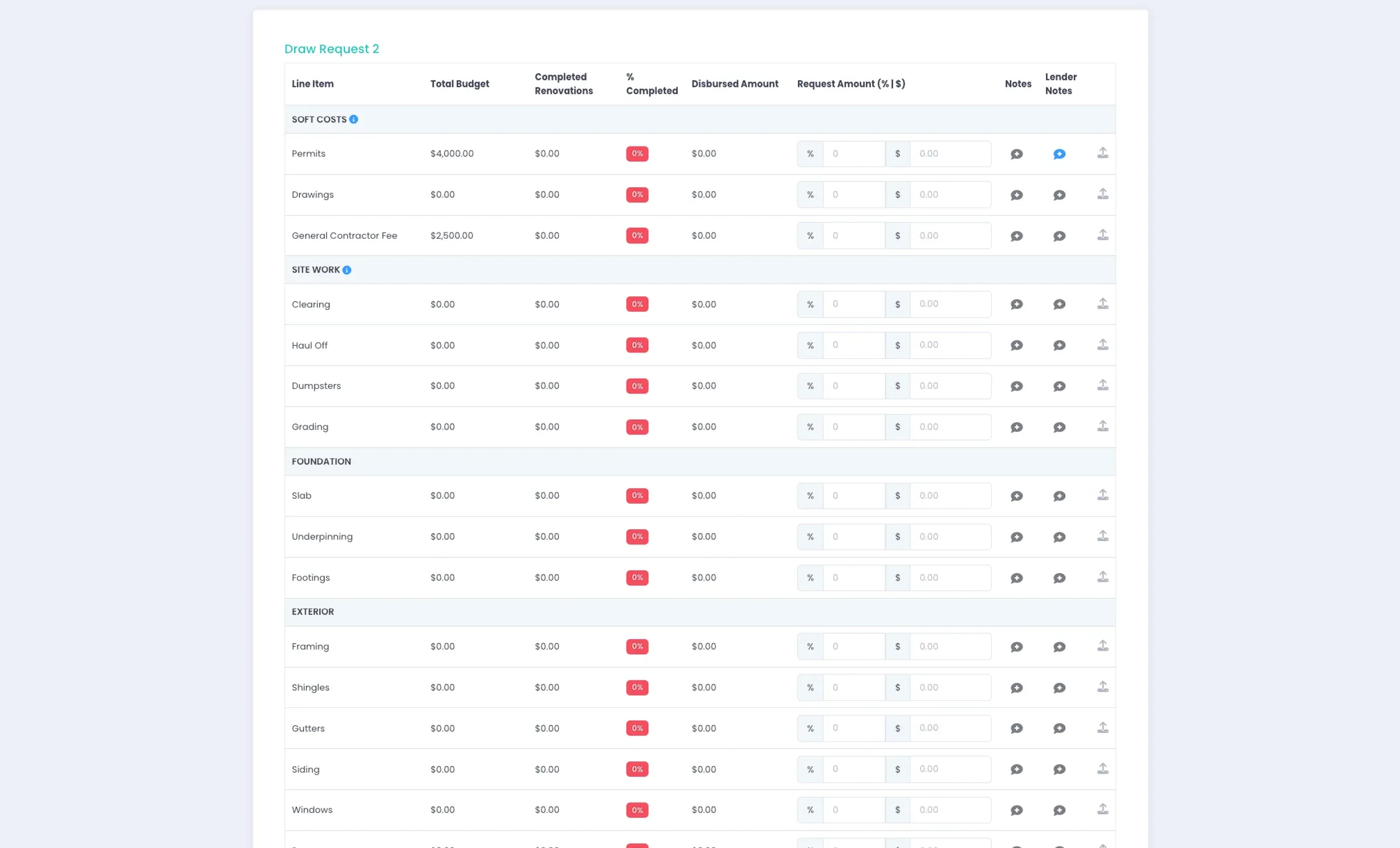Screen dimensions: 1400x848
Task: Upload file for Permits row
Action: point(1102,153)
